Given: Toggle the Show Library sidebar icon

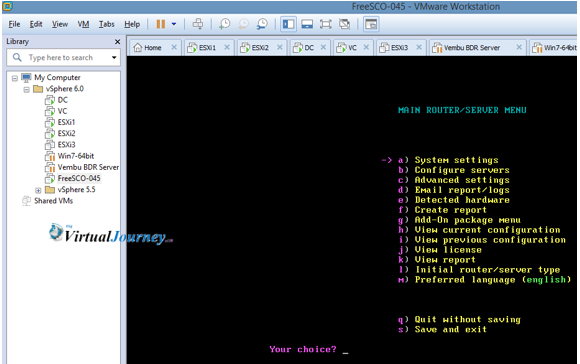Looking at the screenshot, I should [289, 24].
